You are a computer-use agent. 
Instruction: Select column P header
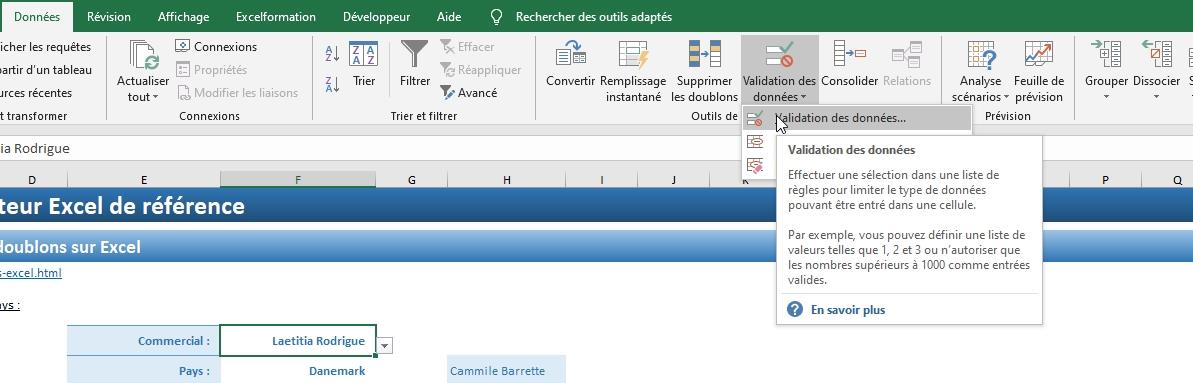click(x=1105, y=180)
